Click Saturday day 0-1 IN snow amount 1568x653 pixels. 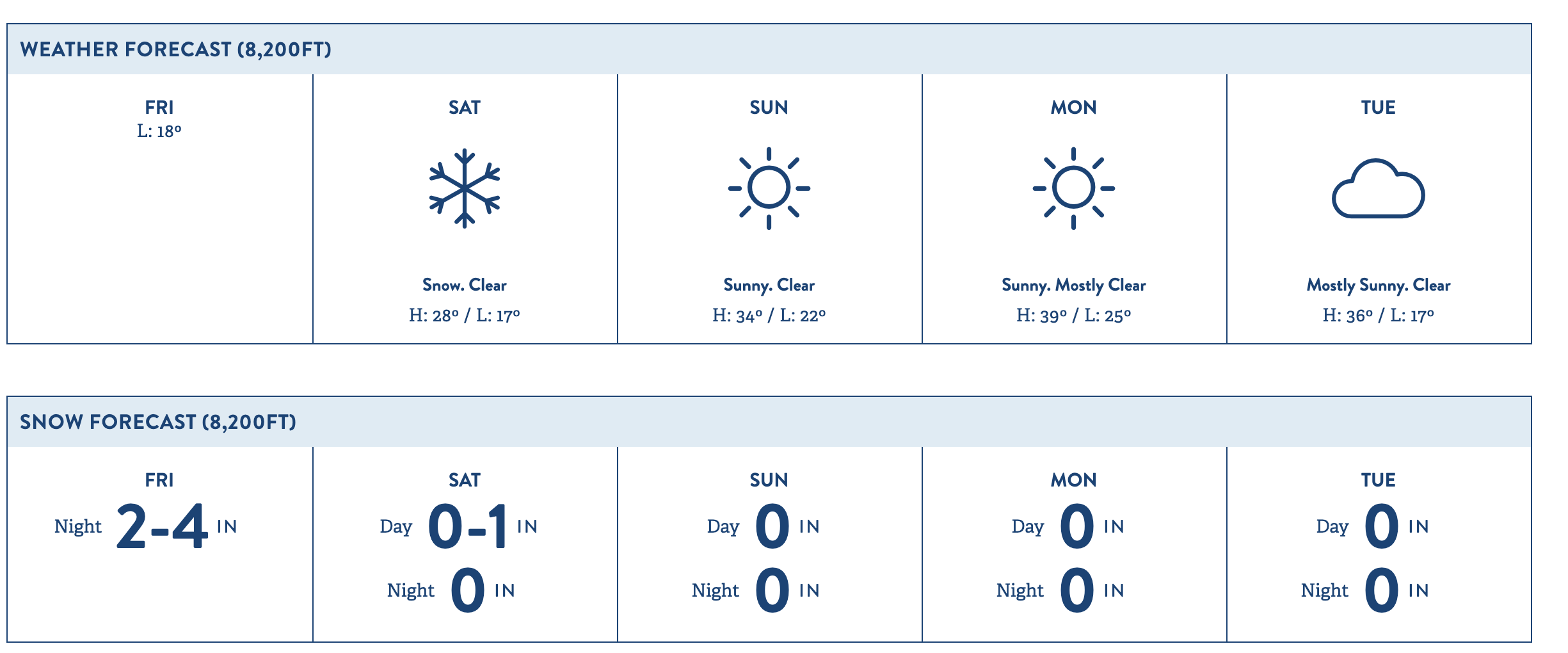(483, 526)
